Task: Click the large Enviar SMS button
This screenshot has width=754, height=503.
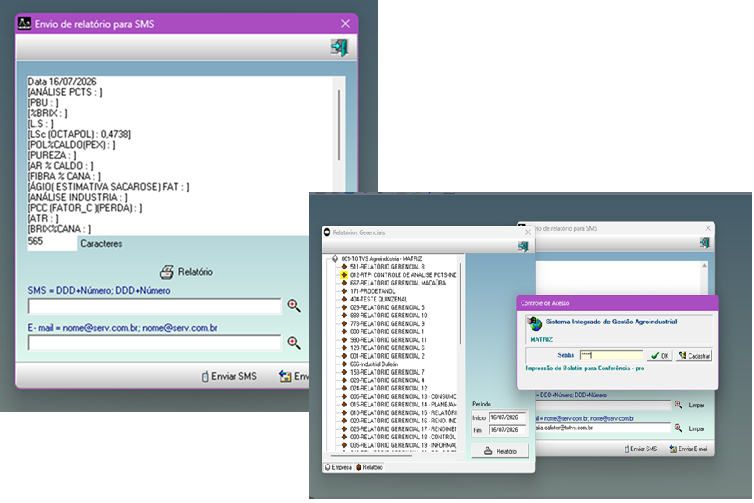Action: (229, 377)
